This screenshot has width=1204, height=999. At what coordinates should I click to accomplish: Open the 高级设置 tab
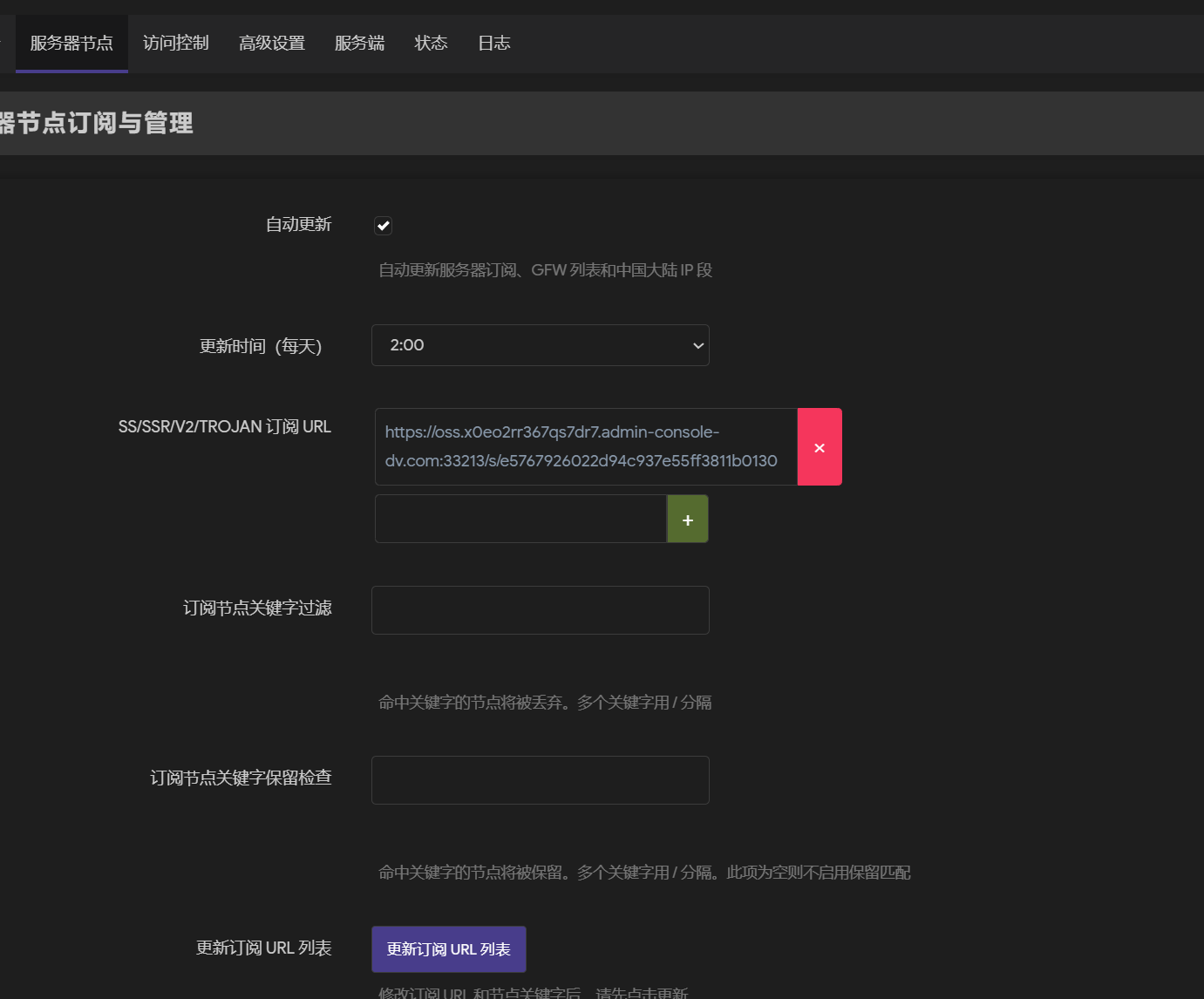click(272, 43)
